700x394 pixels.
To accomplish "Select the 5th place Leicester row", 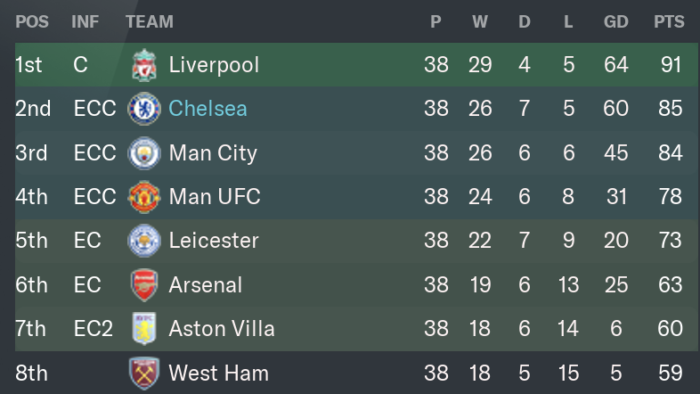I will 356,241.
